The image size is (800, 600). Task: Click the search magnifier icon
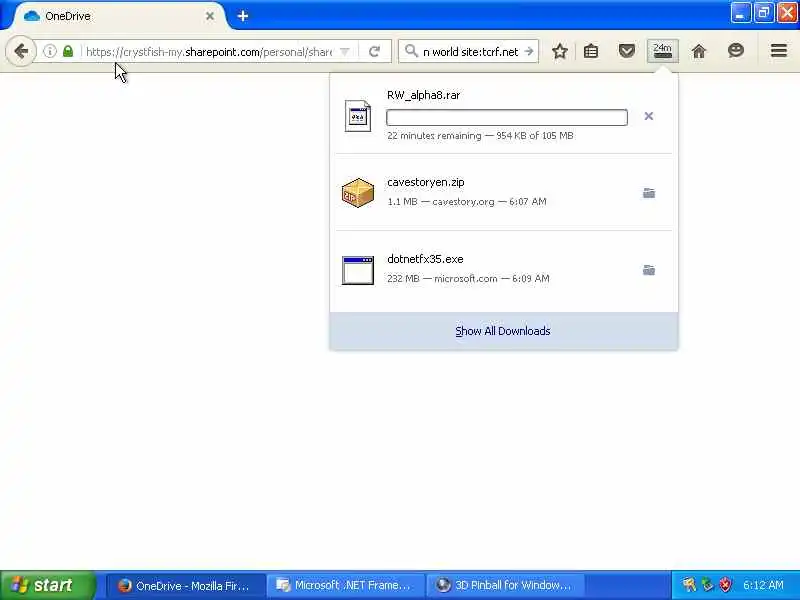coord(411,51)
